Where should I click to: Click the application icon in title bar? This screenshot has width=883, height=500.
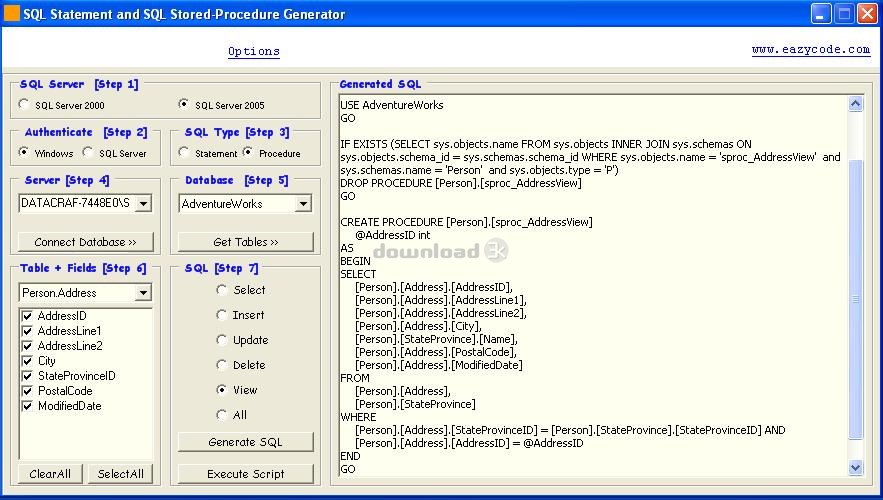[x=13, y=14]
